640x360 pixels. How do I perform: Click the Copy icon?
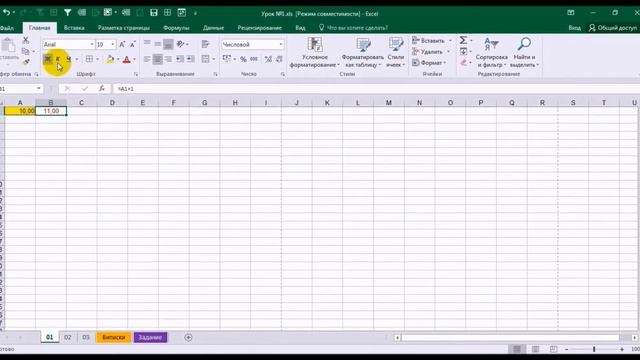point(26,51)
